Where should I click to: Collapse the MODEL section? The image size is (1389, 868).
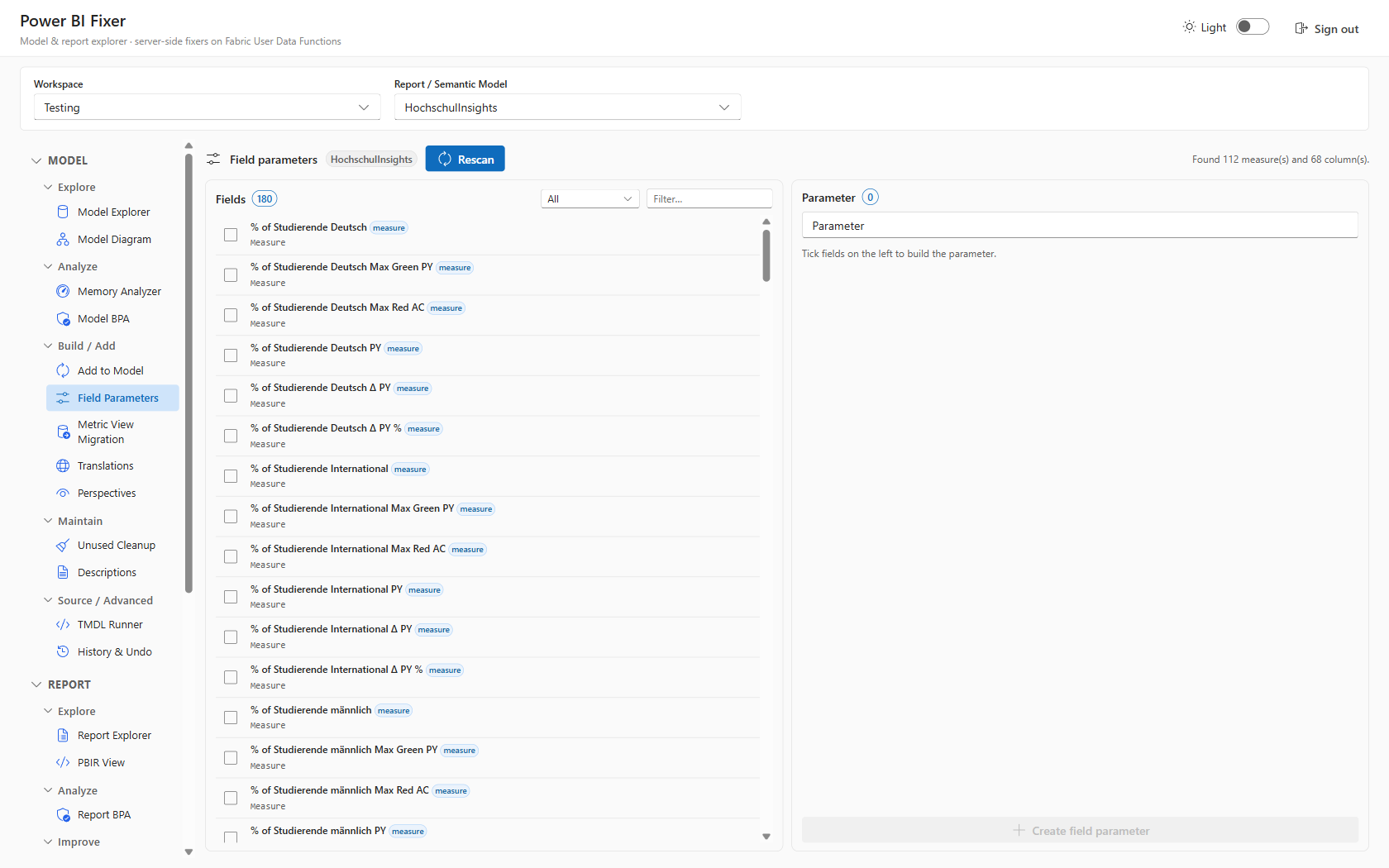tap(36, 160)
